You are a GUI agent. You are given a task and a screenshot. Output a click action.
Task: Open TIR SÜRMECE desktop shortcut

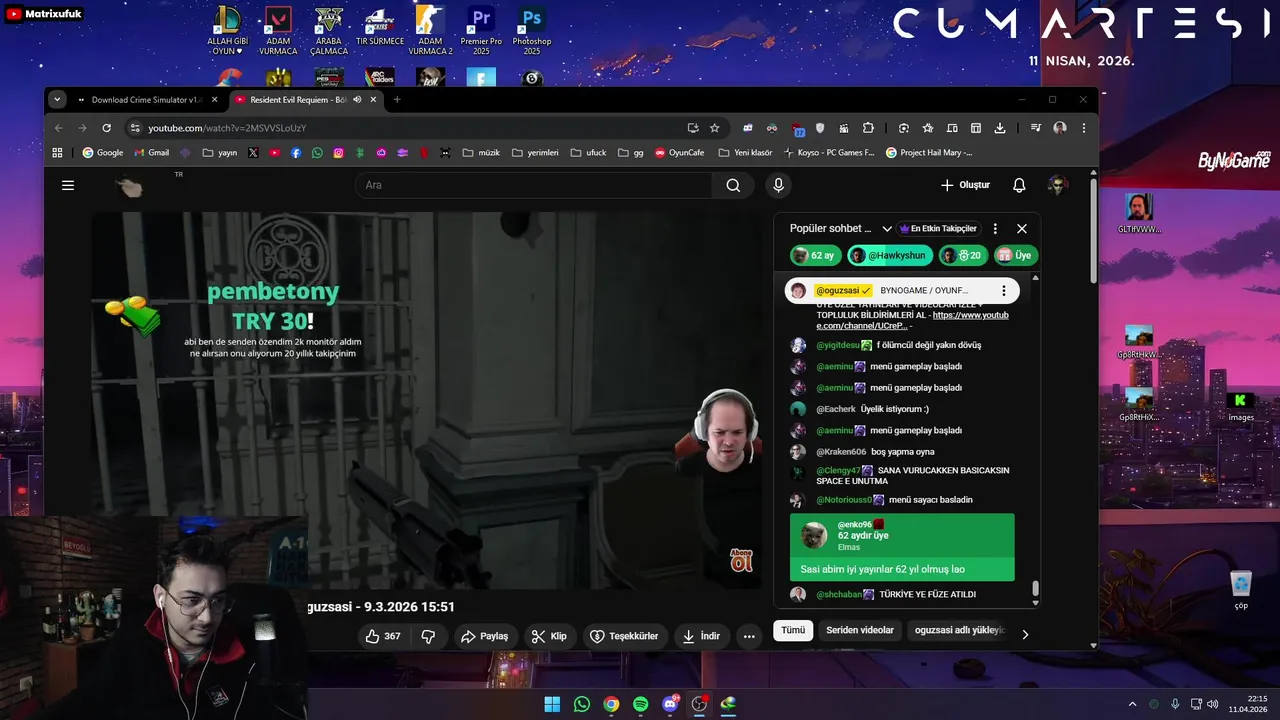click(x=380, y=27)
